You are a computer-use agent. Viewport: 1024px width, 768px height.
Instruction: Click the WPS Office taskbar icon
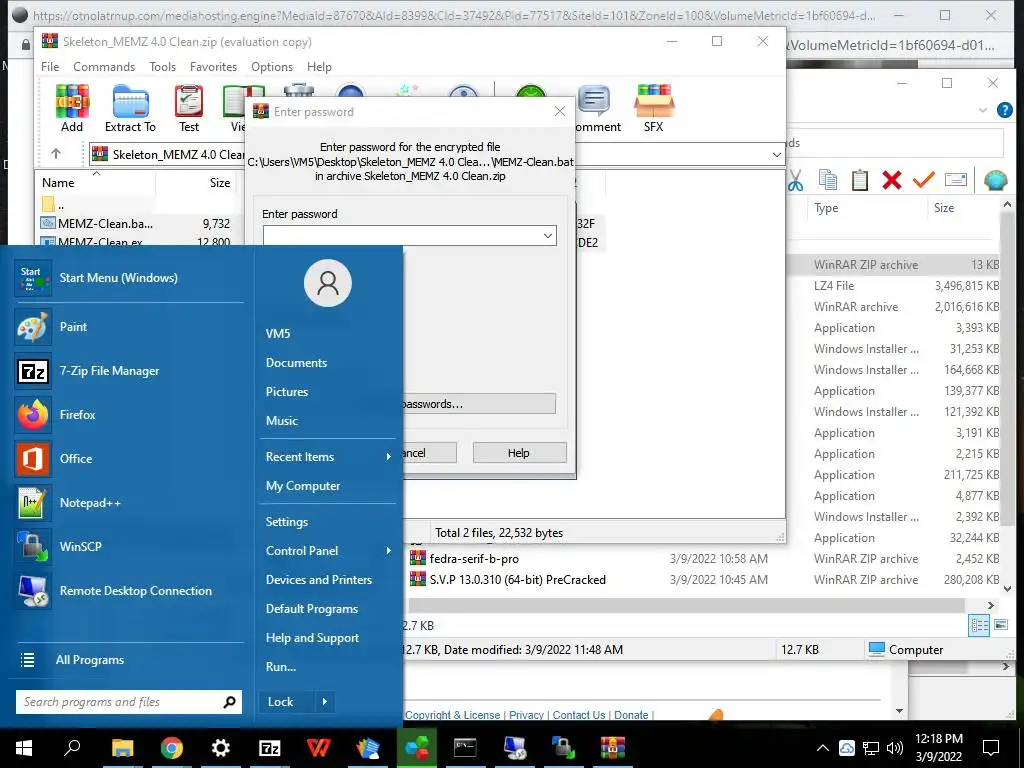coord(319,748)
